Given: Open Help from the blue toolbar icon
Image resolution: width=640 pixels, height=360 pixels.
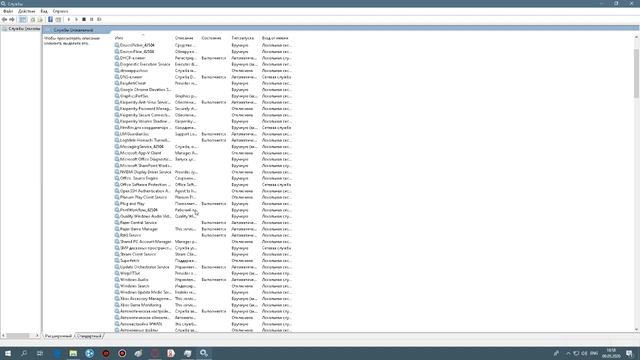Looking at the screenshot, I should click(x=50, y=20).
